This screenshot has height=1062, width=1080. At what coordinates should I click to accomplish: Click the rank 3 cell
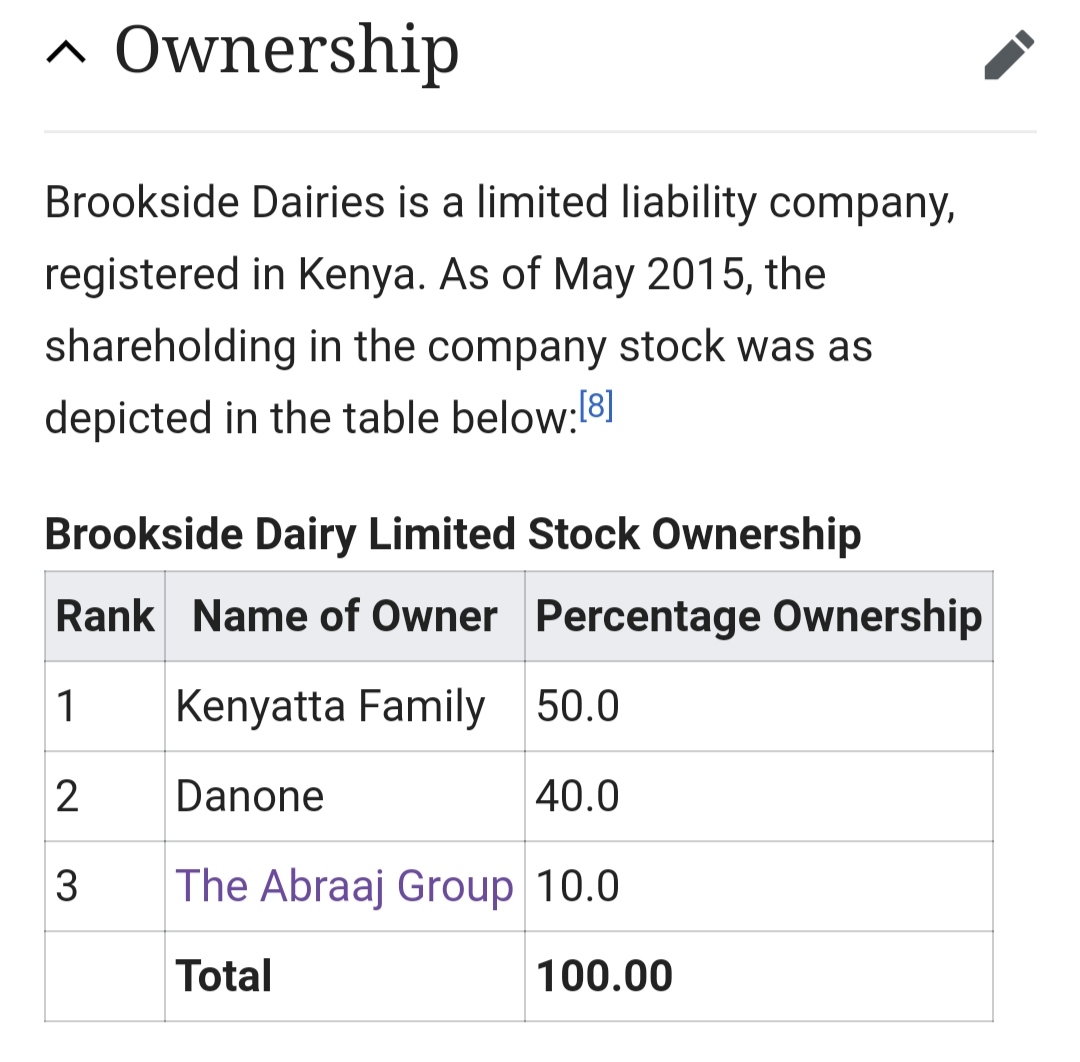[x=67, y=887]
